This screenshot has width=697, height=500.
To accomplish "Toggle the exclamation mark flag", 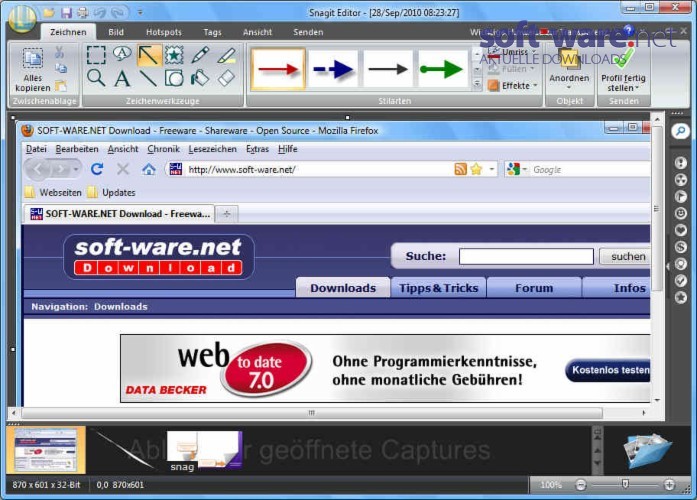I will click(x=681, y=163).
